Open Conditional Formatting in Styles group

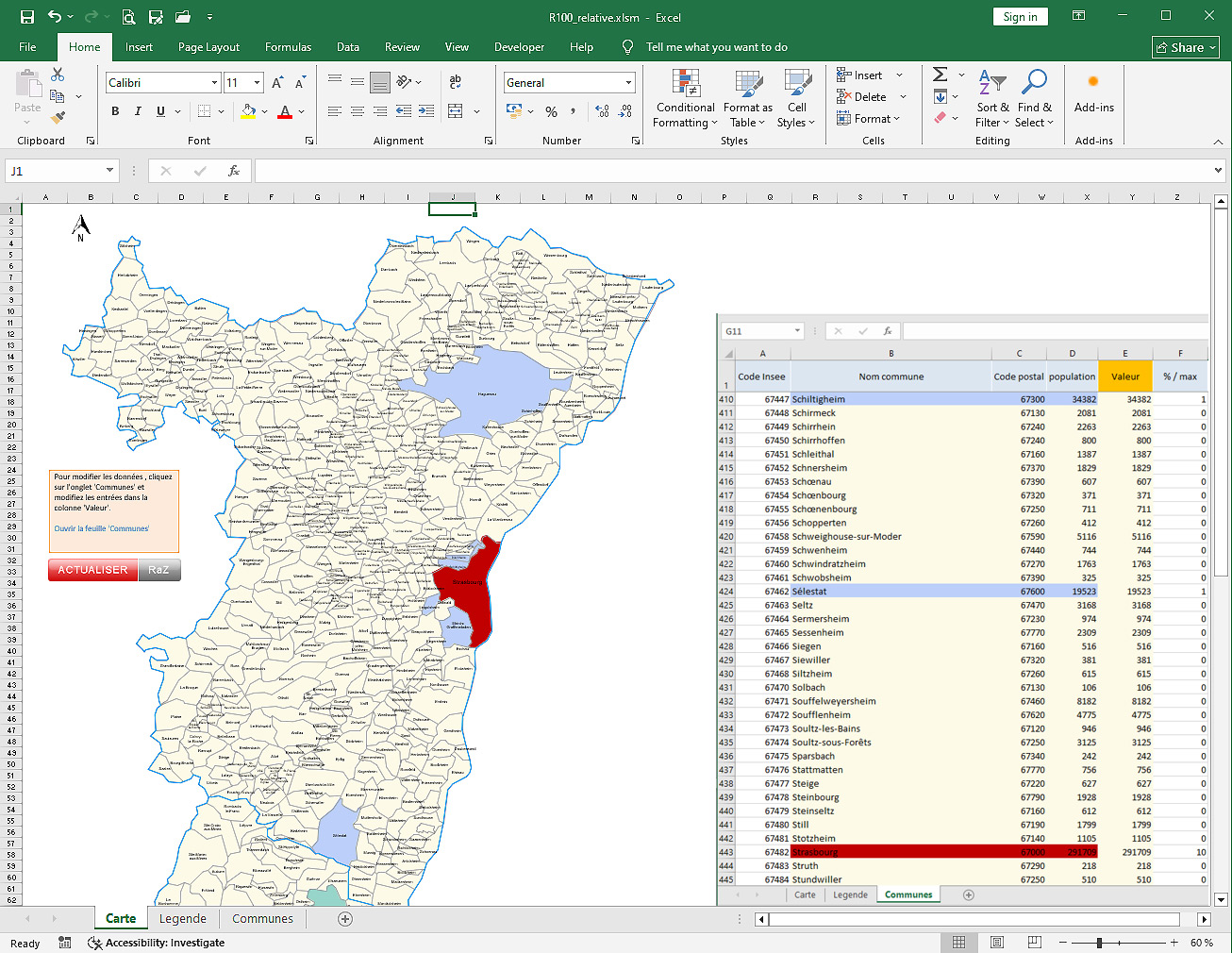coord(686,98)
